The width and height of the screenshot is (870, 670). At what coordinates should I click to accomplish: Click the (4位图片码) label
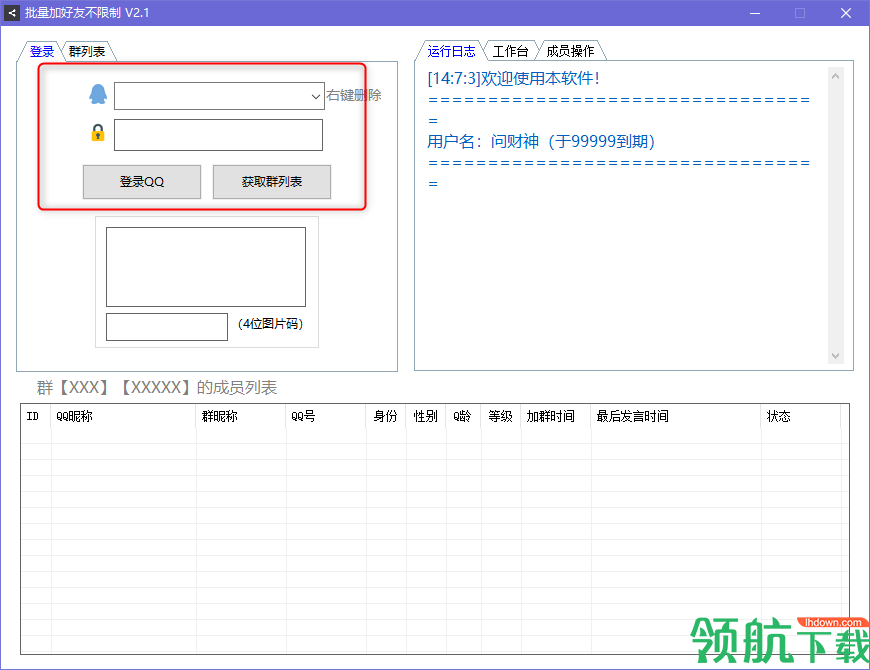click(270, 324)
